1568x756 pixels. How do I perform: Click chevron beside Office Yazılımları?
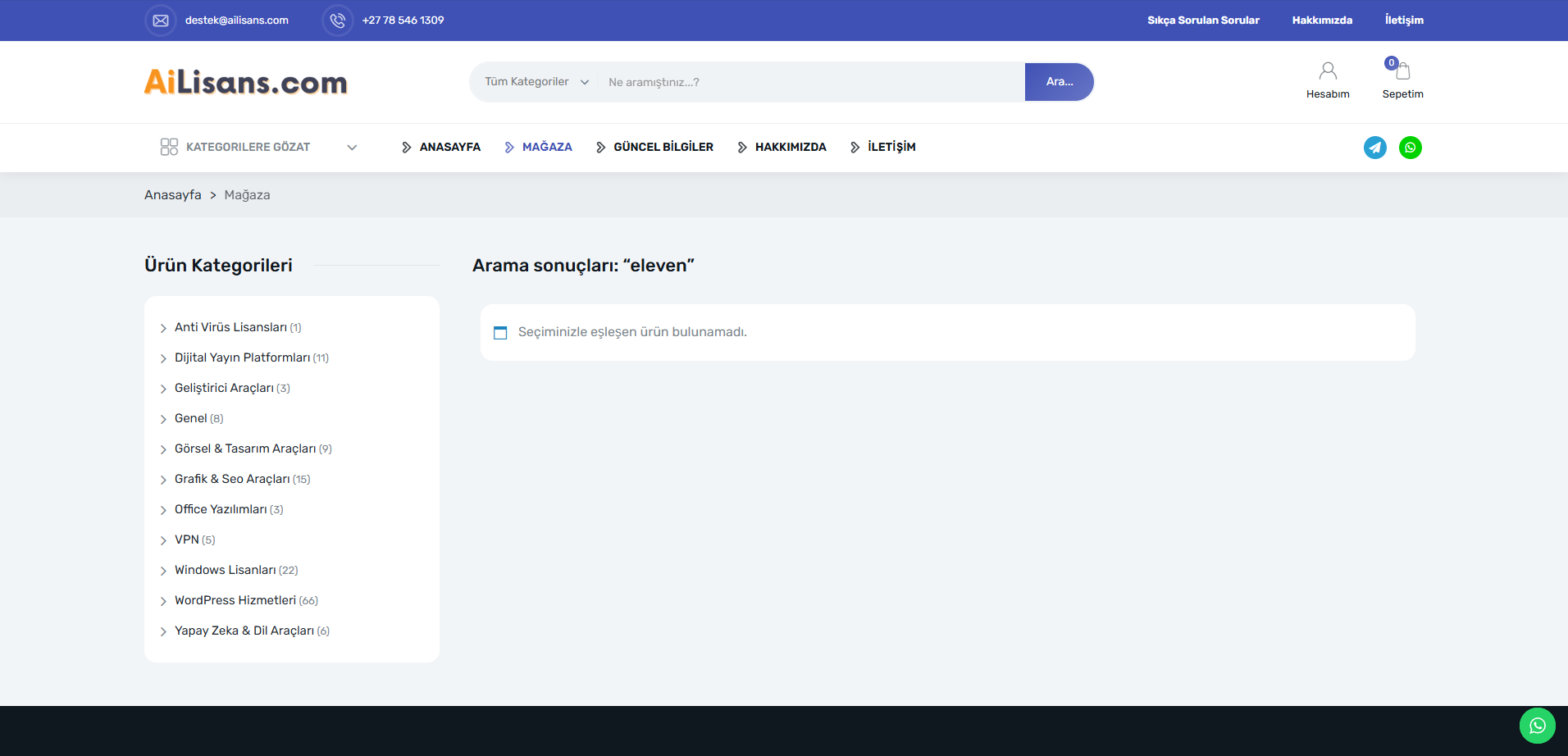pyautogui.click(x=163, y=510)
